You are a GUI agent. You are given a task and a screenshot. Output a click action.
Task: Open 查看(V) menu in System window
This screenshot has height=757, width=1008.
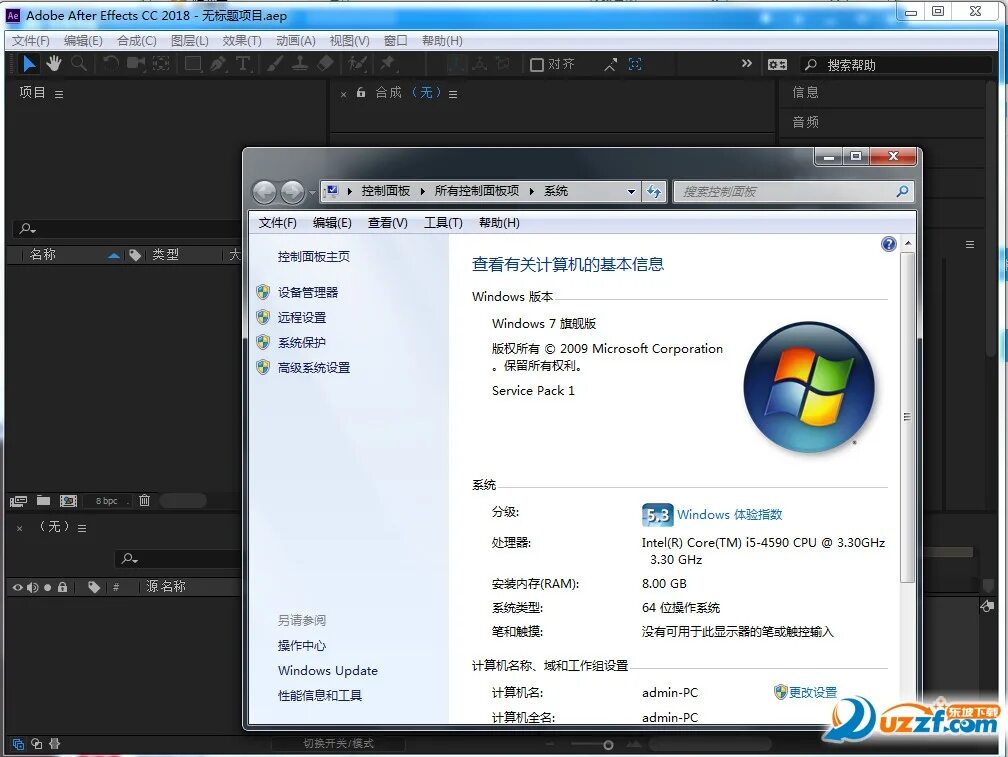click(388, 223)
